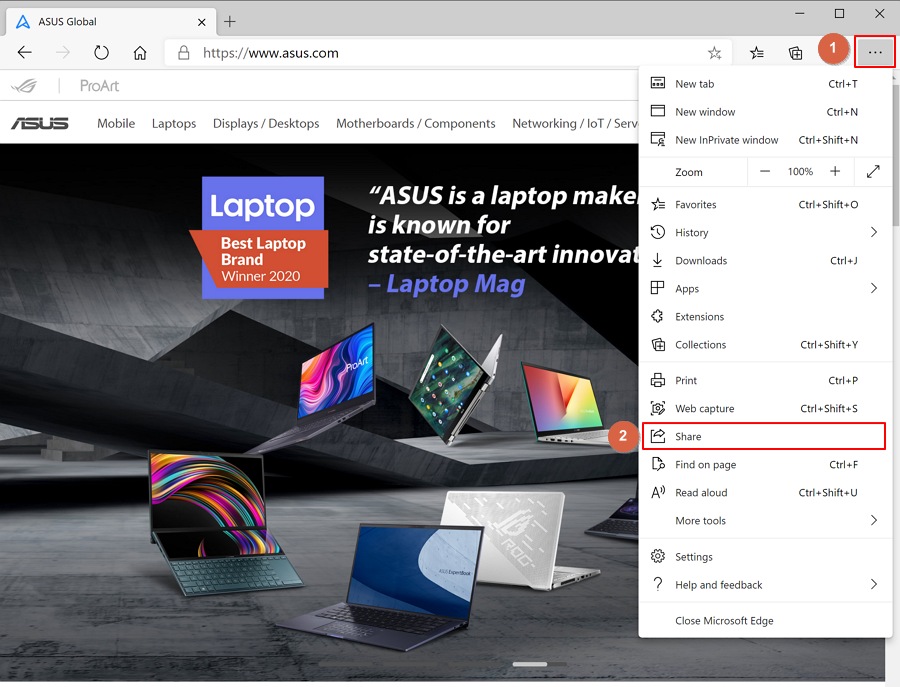Open Favorites from the menu
Screen dimensions: 900x687
coord(765,204)
